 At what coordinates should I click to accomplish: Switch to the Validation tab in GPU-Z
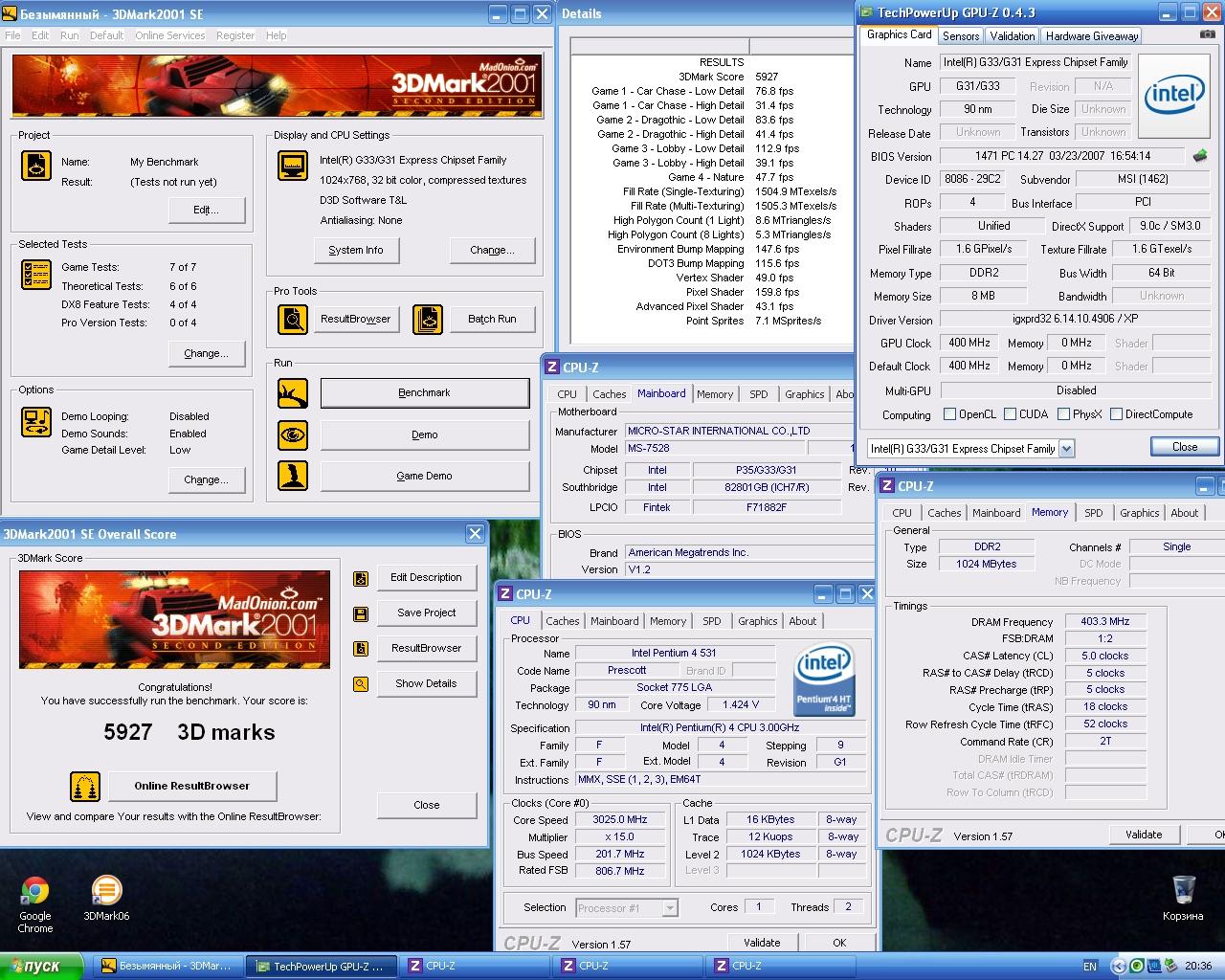pyautogui.click(x=1013, y=36)
